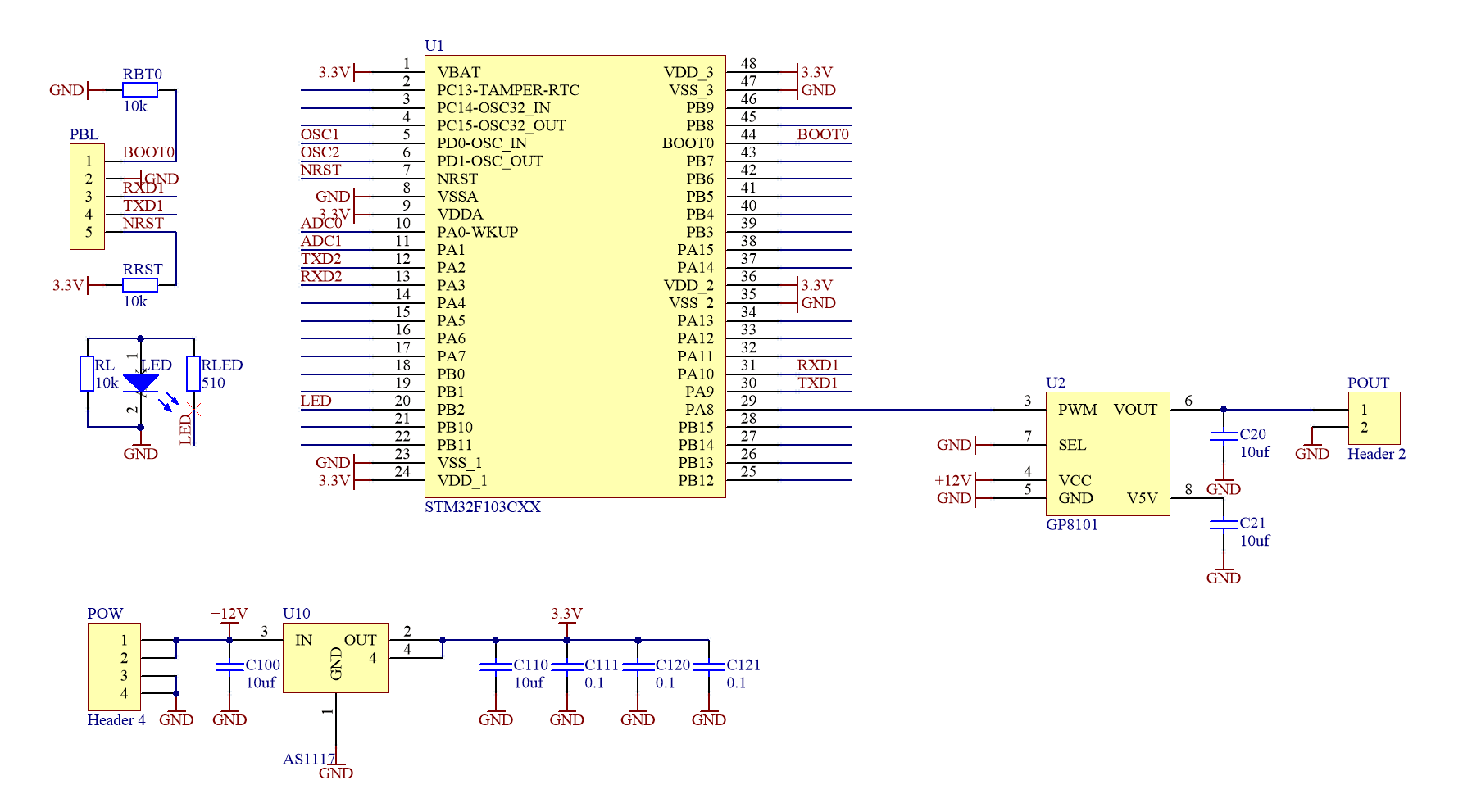Select capacitor C120 symbol
This screenshot has height=812, width=1463.
click(x=638, y=666)
